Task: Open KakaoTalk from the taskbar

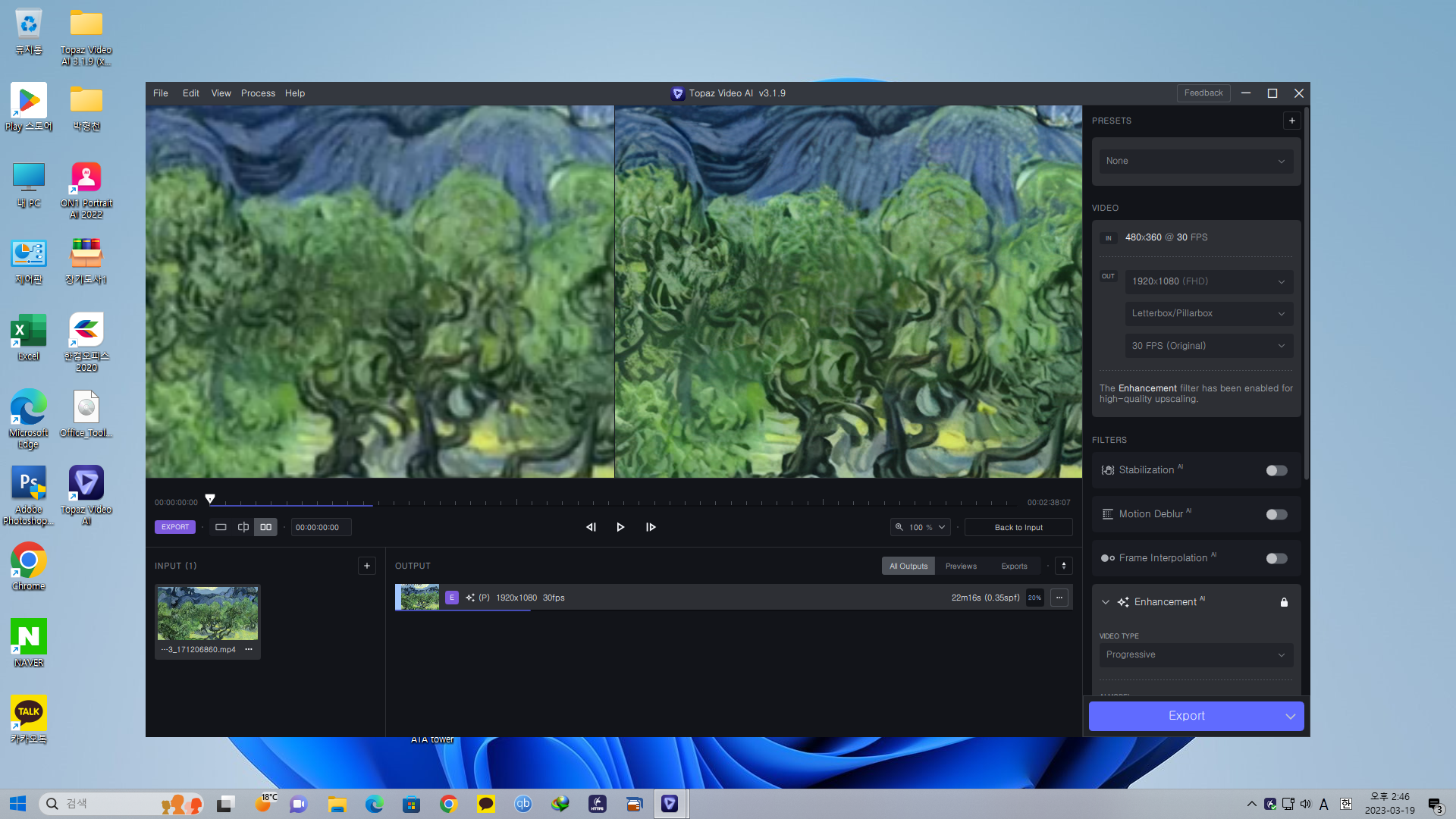Action: [x=486, y=804]
